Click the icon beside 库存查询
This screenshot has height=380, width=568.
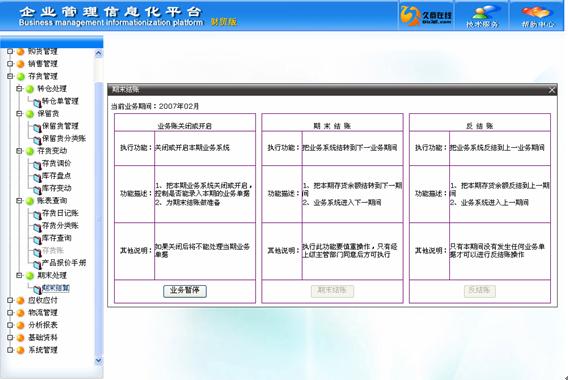(37, 240)
